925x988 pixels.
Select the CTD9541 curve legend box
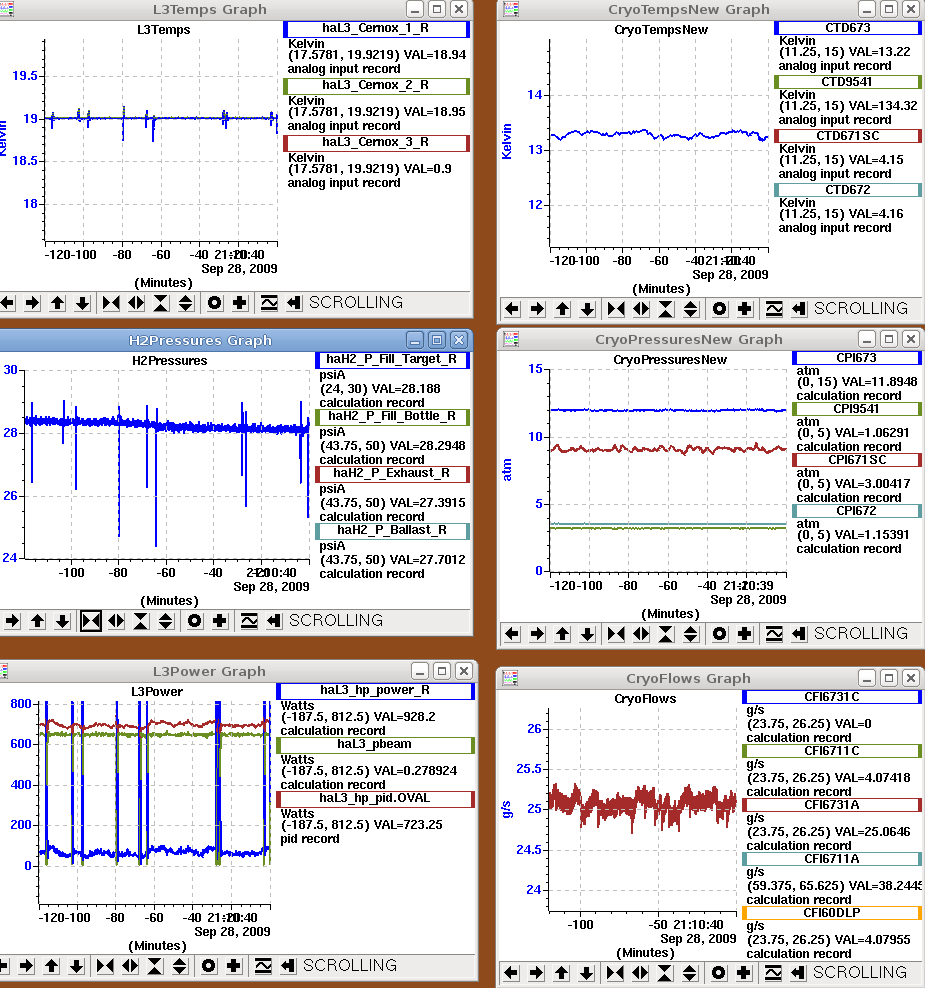847,82
